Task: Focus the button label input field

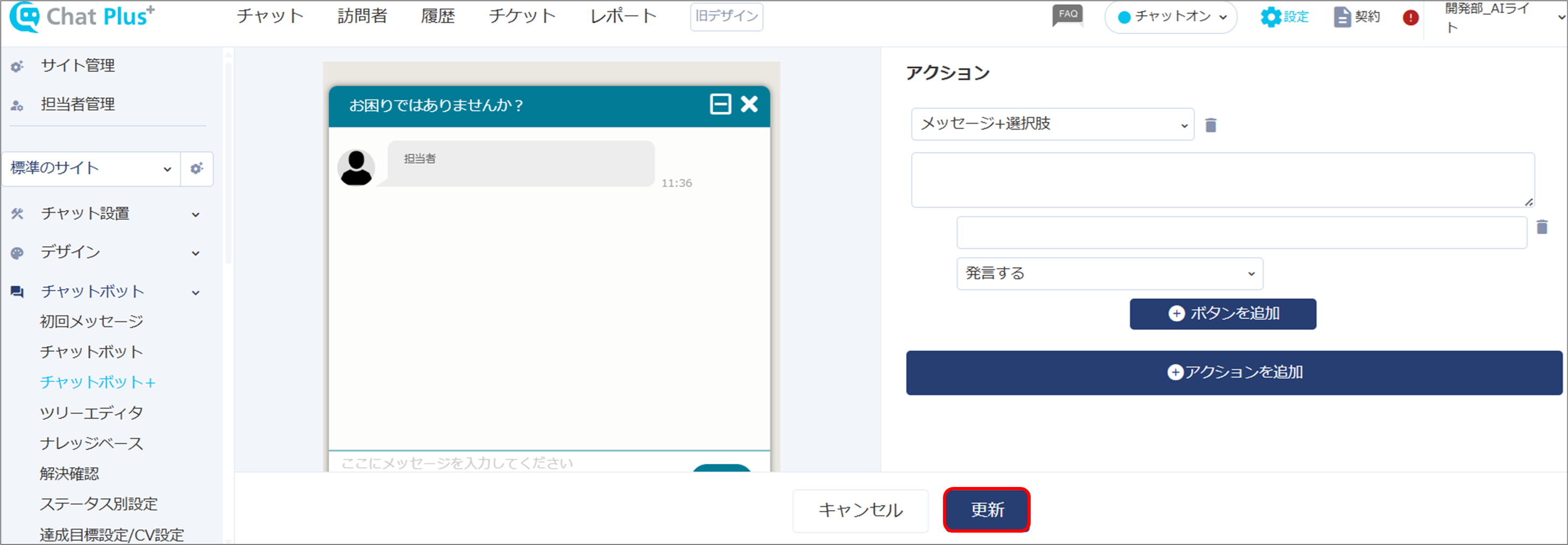Action: (1241, 232)
